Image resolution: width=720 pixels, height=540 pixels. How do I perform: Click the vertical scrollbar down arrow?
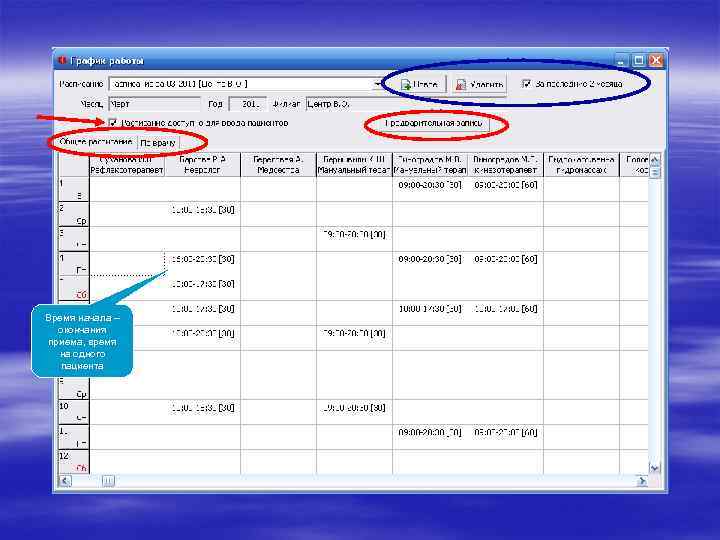point(655,468)
